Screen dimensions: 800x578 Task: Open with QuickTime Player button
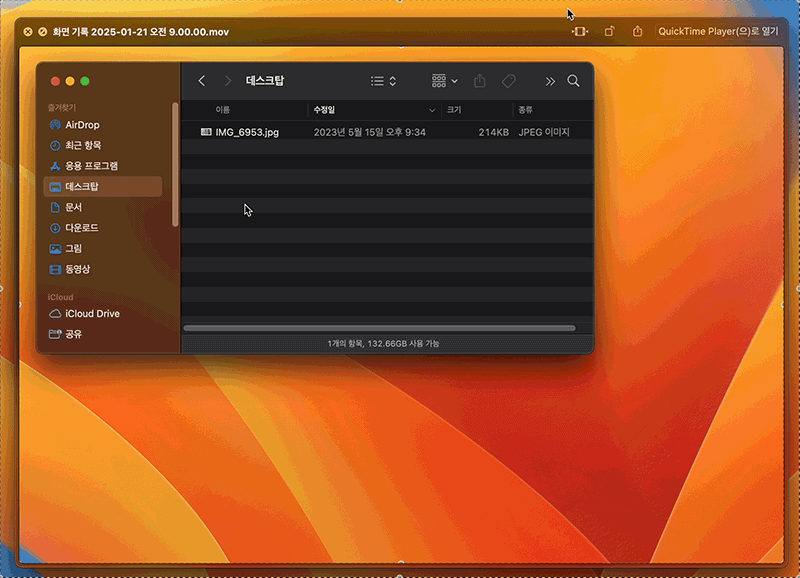tap(718, 32)
